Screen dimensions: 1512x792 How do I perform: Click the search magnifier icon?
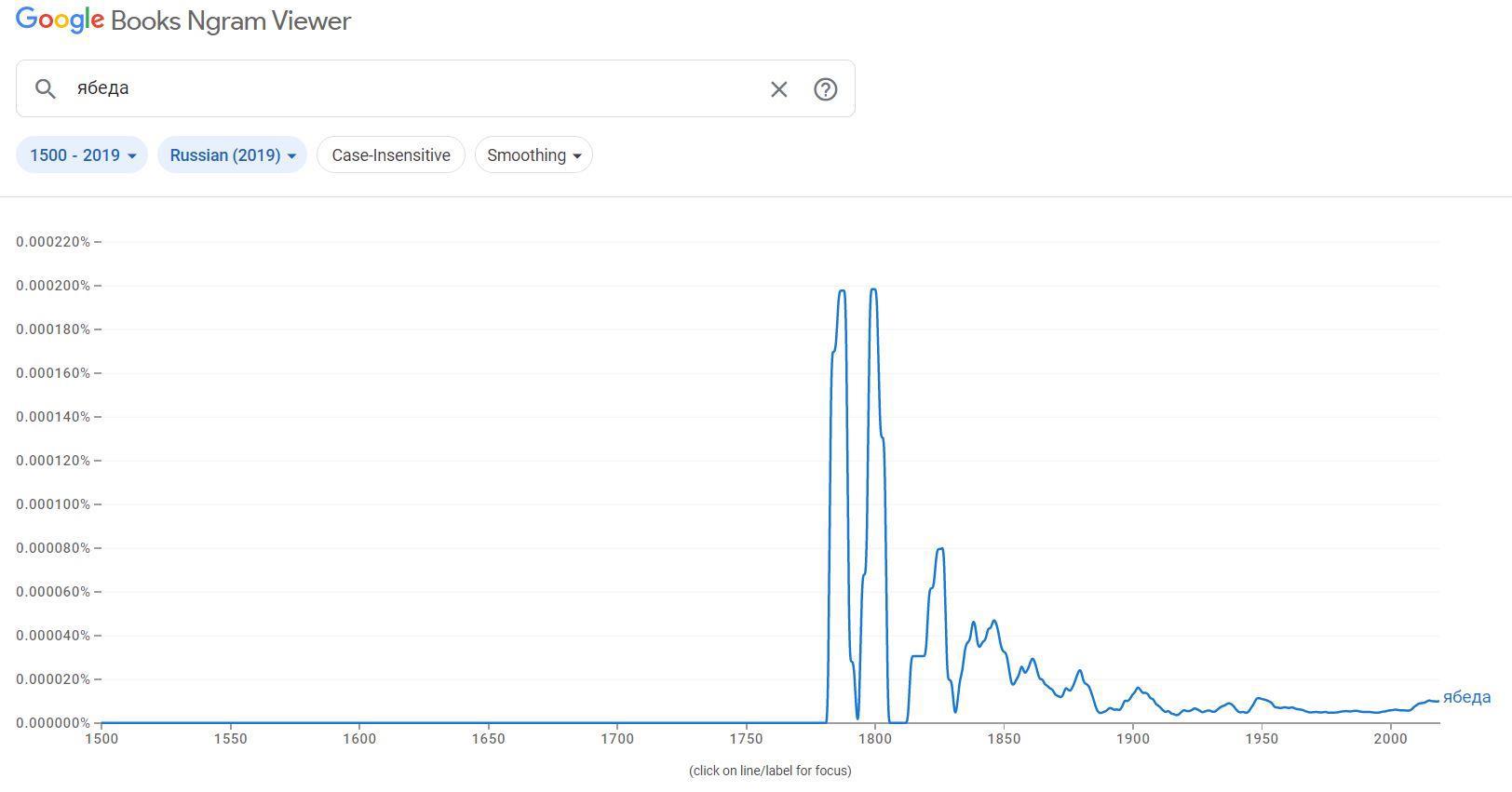coord(45,88)
